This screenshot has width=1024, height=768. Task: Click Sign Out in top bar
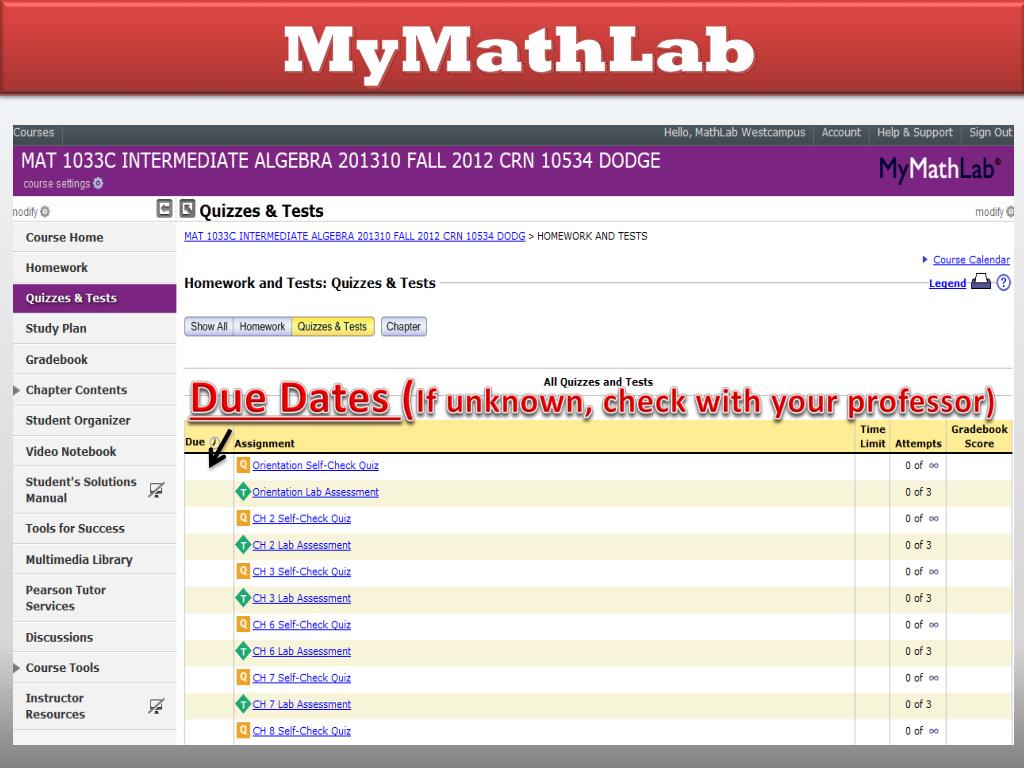[x=991, y=133]
